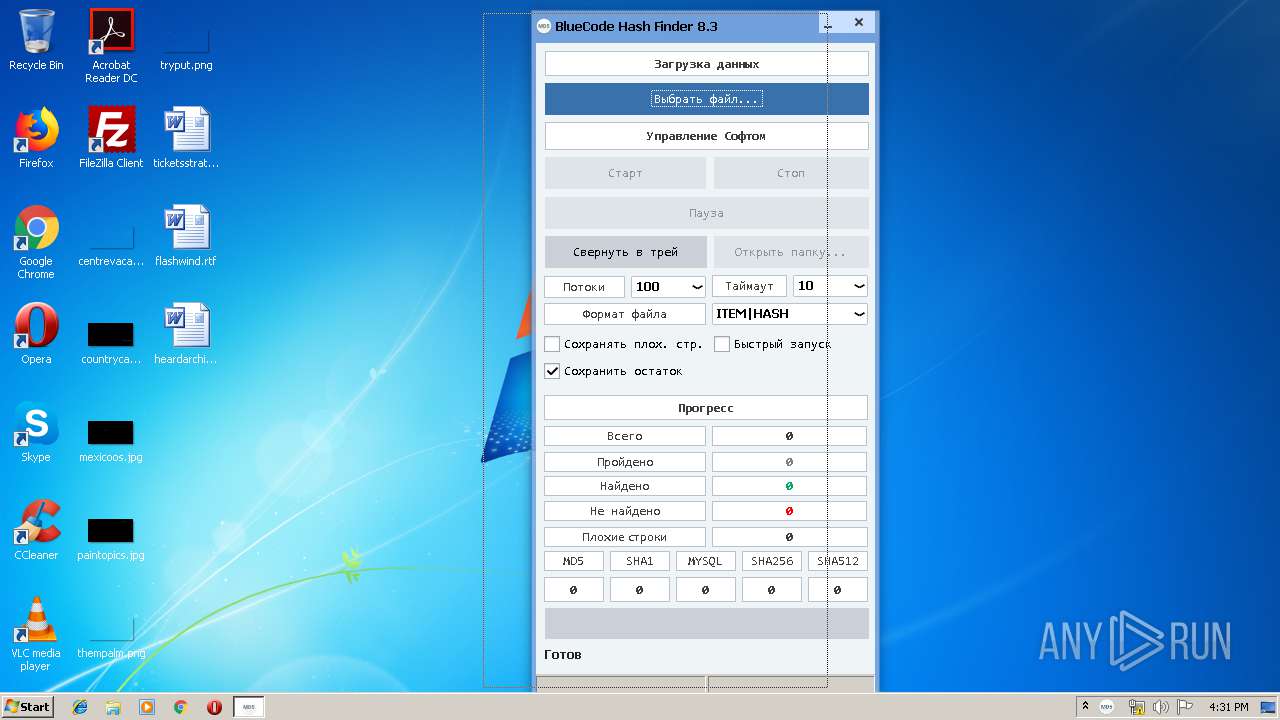Image resolution: width=1280 pixels, height=720 pixels.
Task: Click the Всего label
Action: click(625, 436)
